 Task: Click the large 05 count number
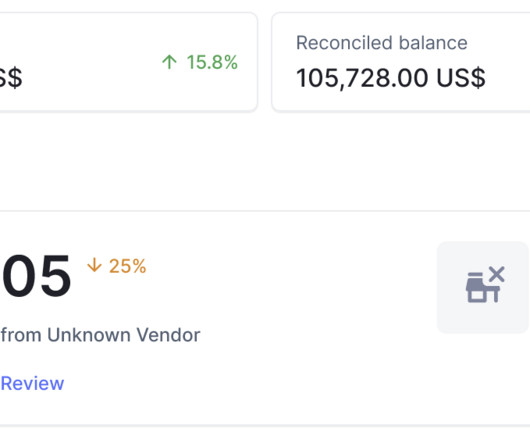pyautogui.click(x=36, y=276)
